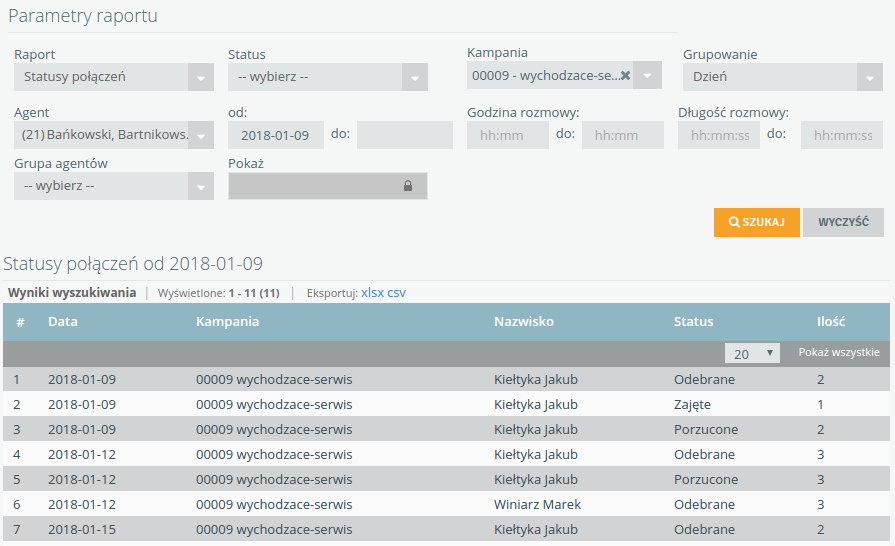
Task: Export results as csv
Action: 397,293
